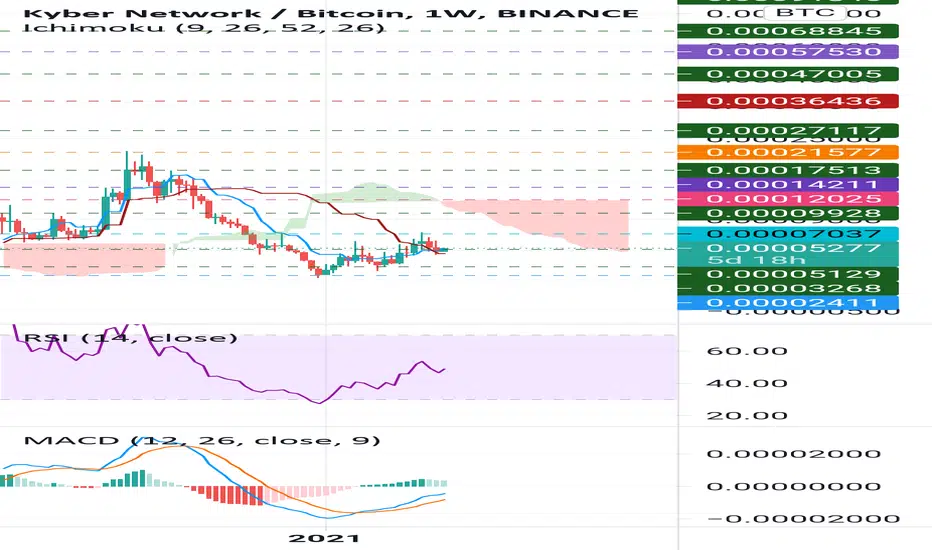Select the blue 0.00002411 price label

[788, 303]
